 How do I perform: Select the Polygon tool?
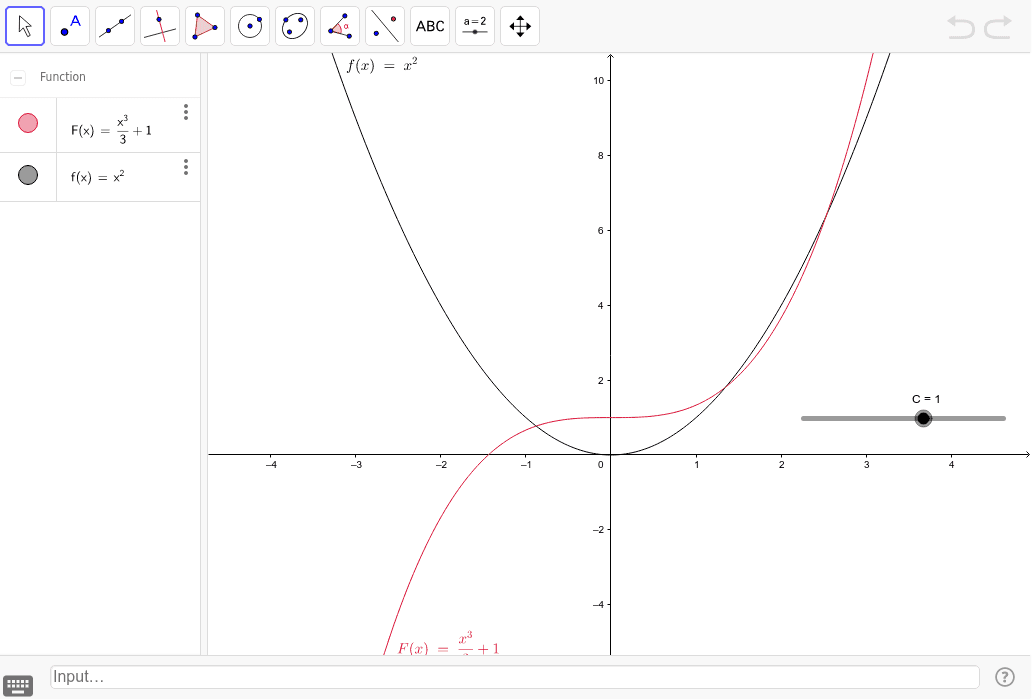(x=205, y=26)
